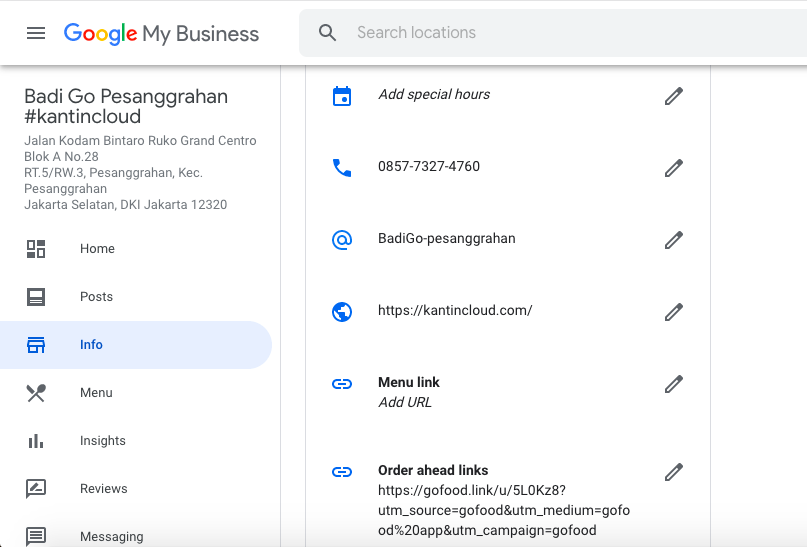Image resolution: width=807 pixels, height=547 pixels.
Task: Edit the BadiGo-pesanggrahan short name pencil
Action: [674, 240]
